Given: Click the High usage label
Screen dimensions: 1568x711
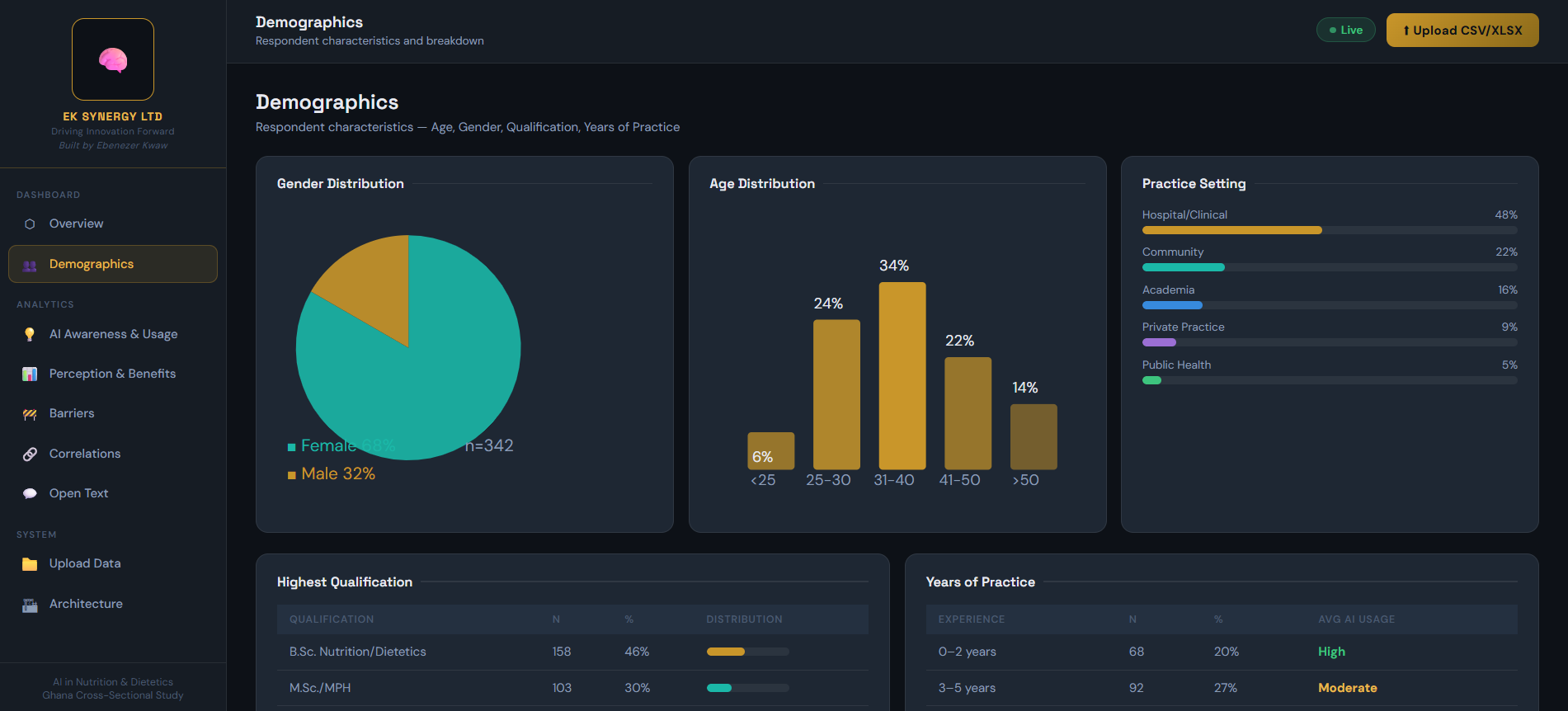Looking at the screenshot, I should 1331,652.
